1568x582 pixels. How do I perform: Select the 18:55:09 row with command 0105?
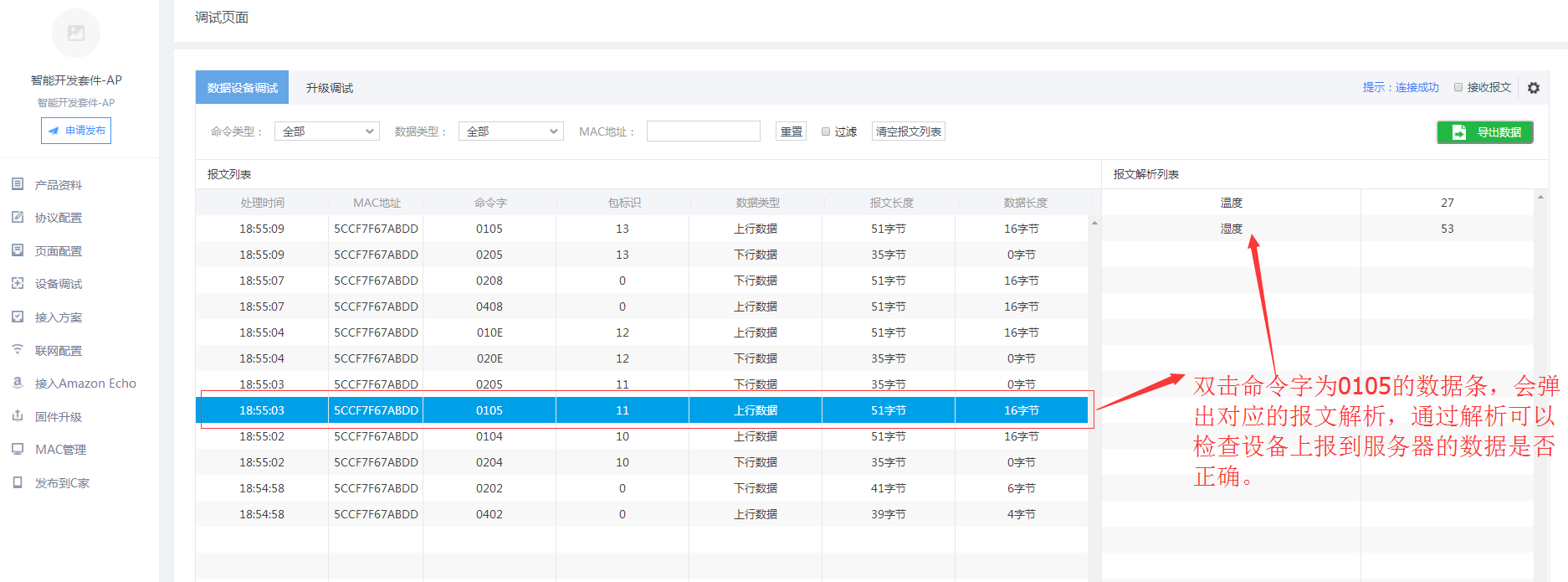(x=642, y=229)
